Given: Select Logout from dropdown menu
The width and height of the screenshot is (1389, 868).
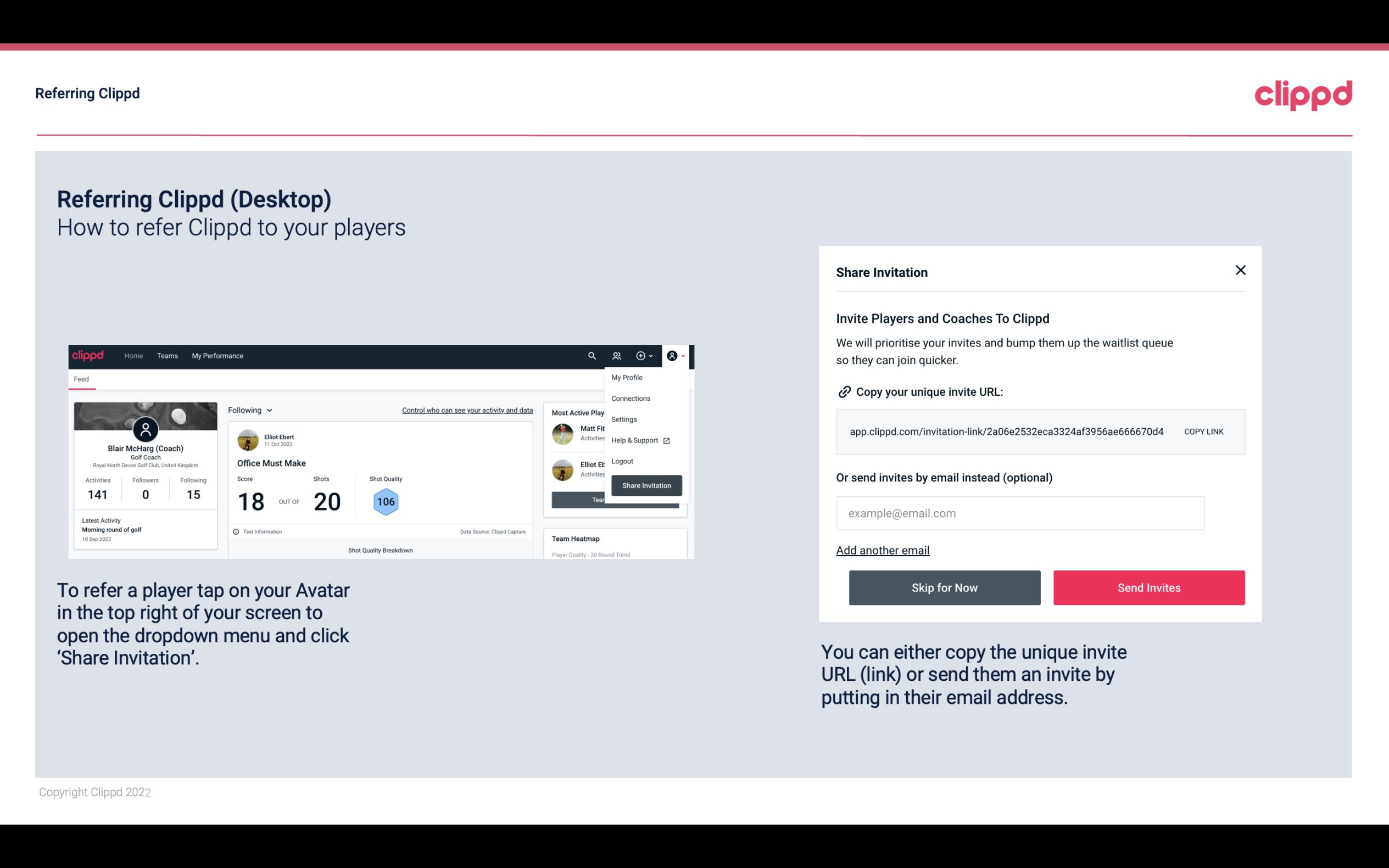Looking at the screenshot, I should coord(622,461).
